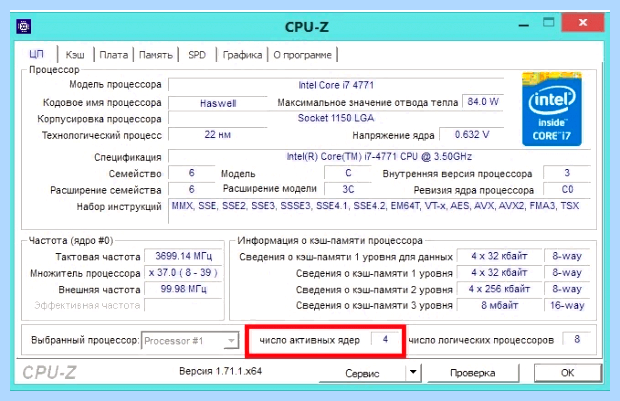
Task: Click the Семейство value 6
Action: tap(192, 173)
